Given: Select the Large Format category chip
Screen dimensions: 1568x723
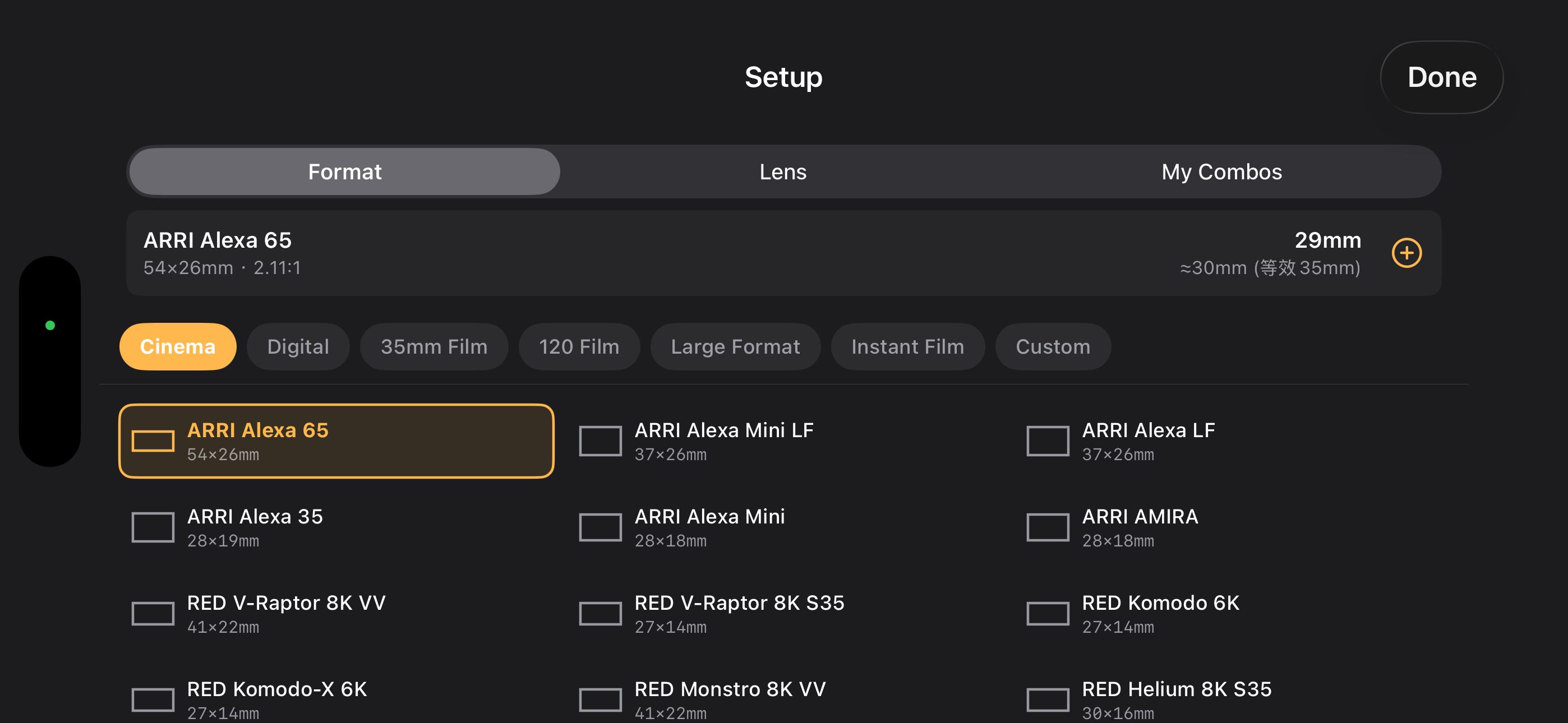Looking at the screenshot, I should click(x=735, y=346).
